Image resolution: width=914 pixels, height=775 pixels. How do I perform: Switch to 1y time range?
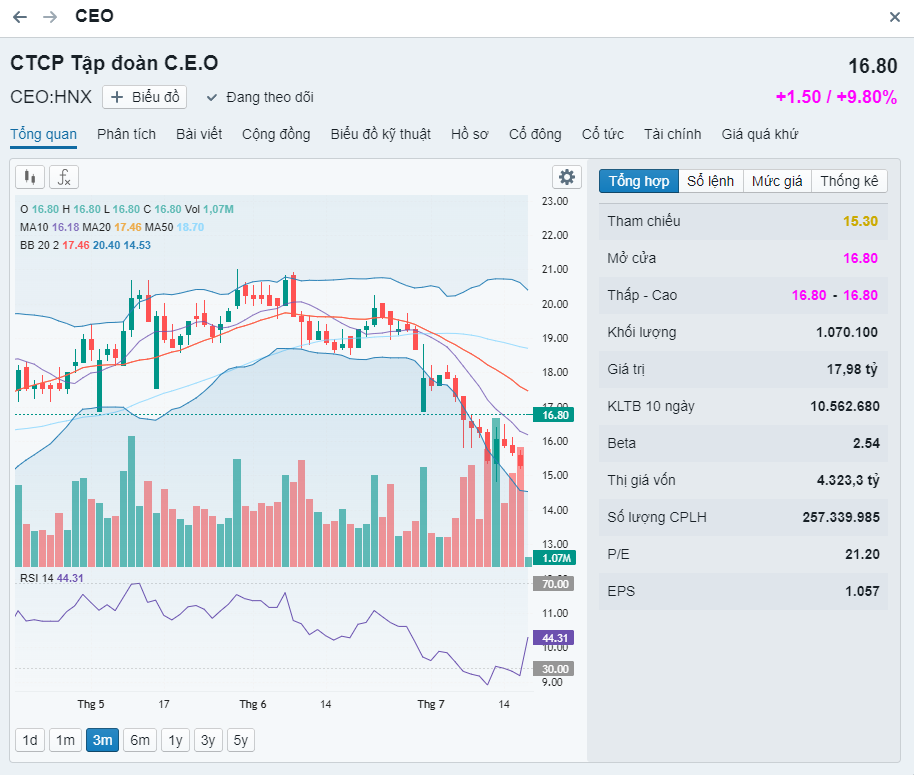point(175,740)
